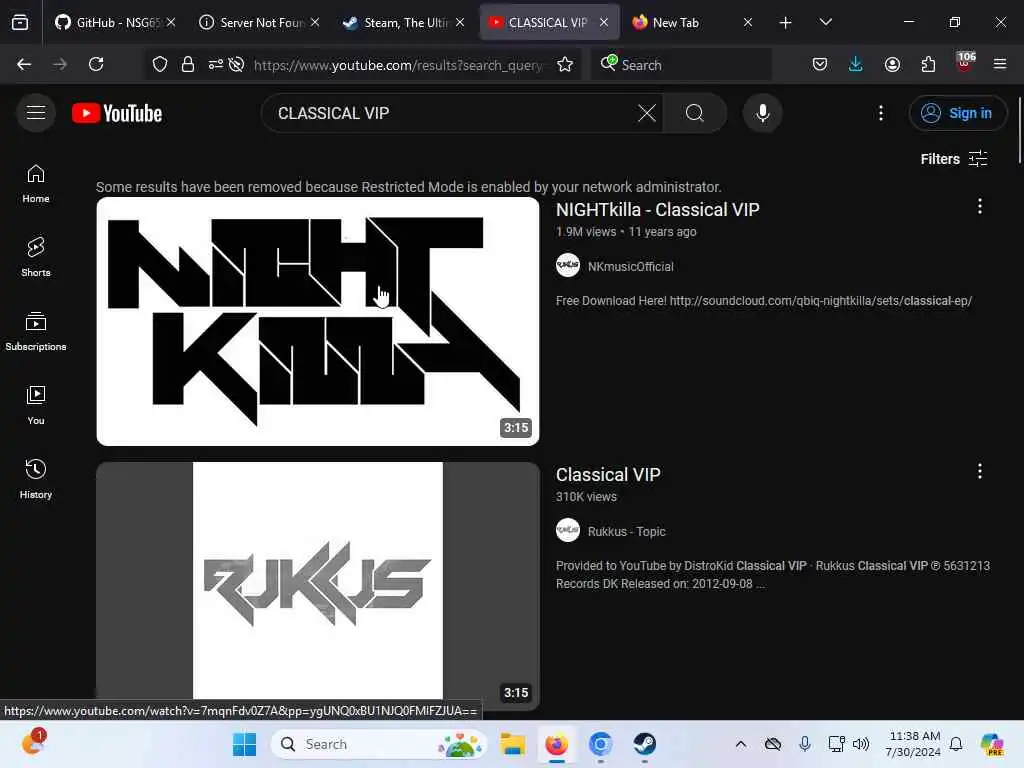Clear the CLASSICAL VIP search query

pos(647,113)
